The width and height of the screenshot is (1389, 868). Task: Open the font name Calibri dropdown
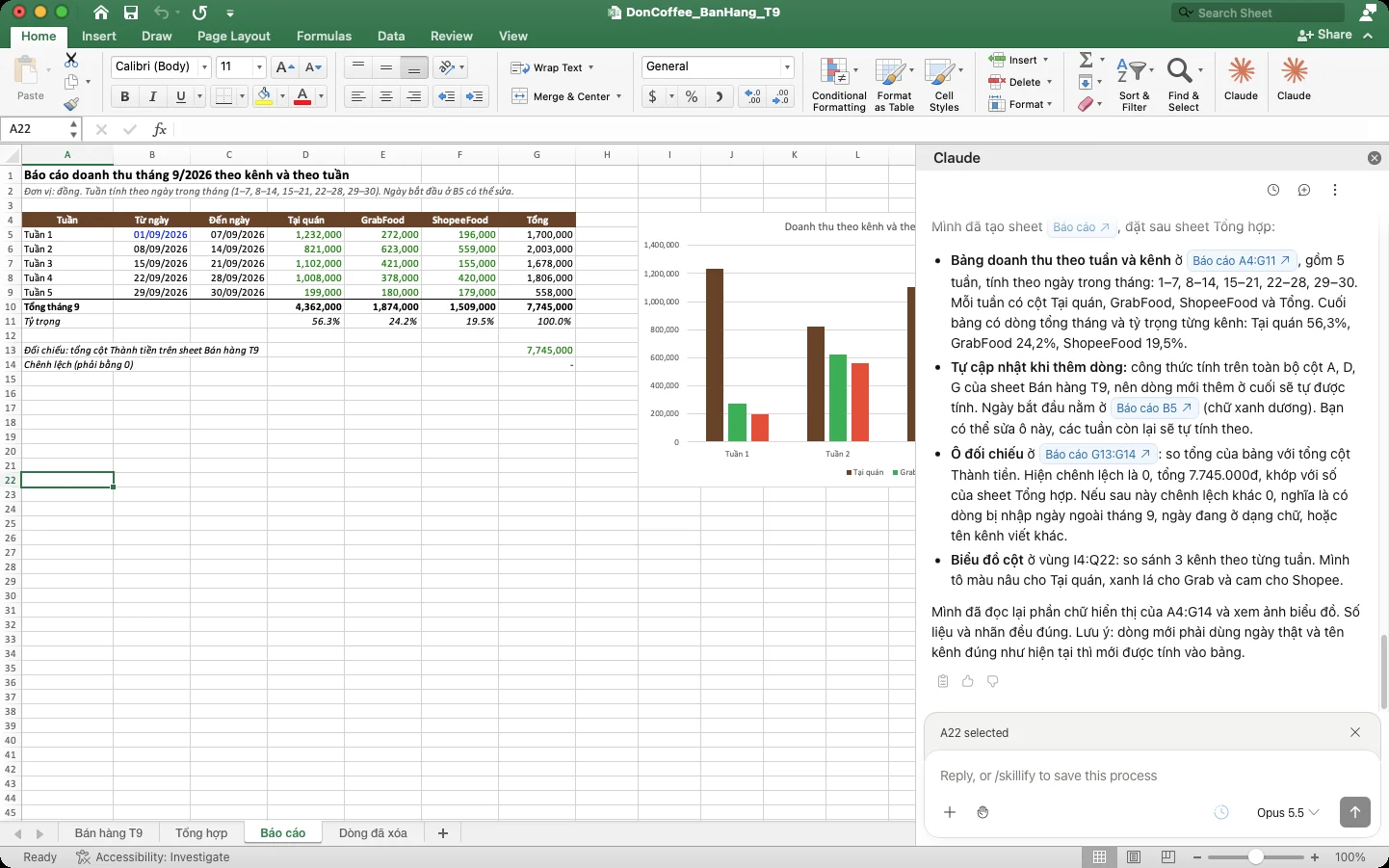point(204,66)
